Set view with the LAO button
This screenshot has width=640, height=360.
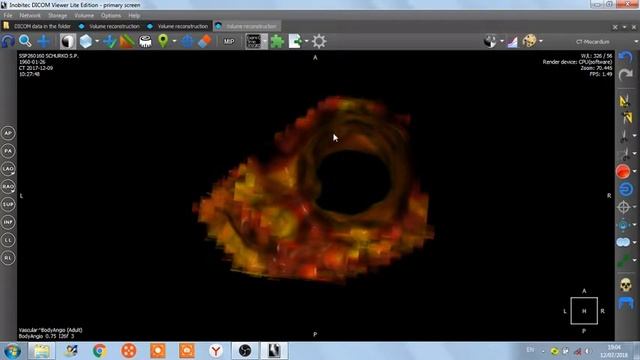click(x=8, y=169)
